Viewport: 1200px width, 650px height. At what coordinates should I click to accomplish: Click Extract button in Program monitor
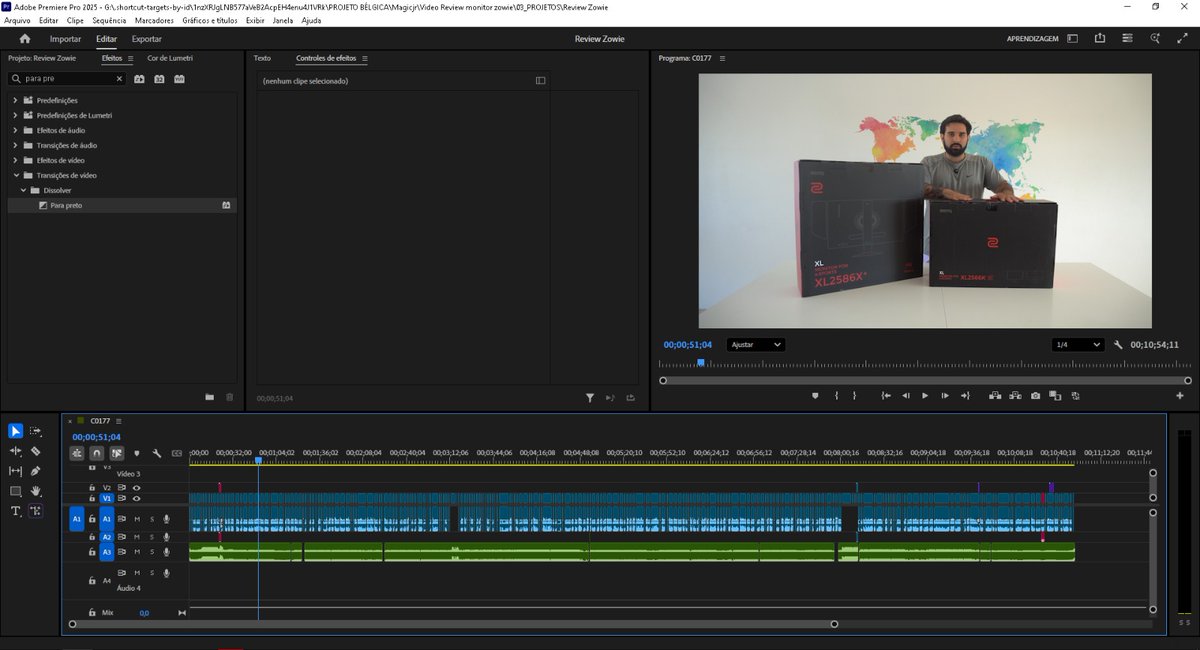(x=1015, y=396)
